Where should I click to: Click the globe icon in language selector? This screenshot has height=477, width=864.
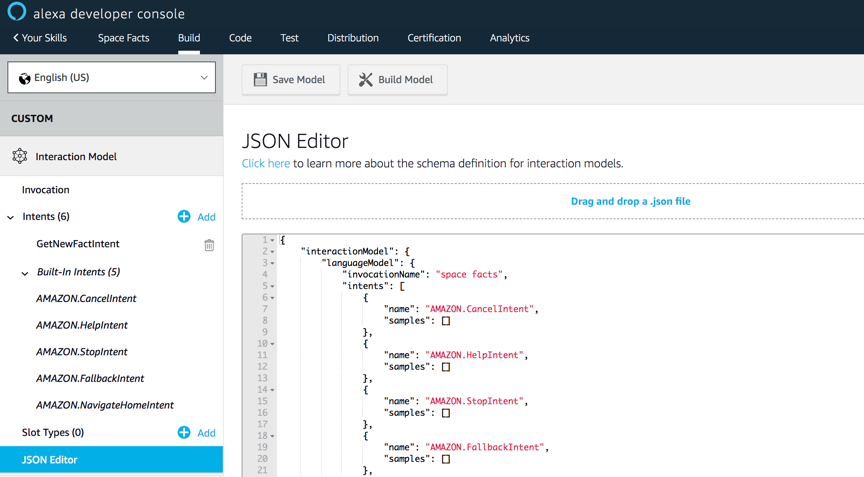25,78
